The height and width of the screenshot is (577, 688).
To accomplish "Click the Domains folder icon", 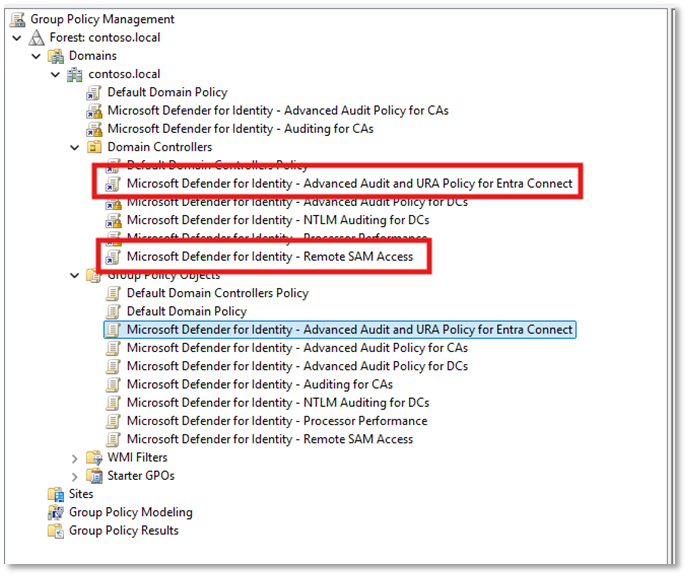I will (x=56, y=56).
